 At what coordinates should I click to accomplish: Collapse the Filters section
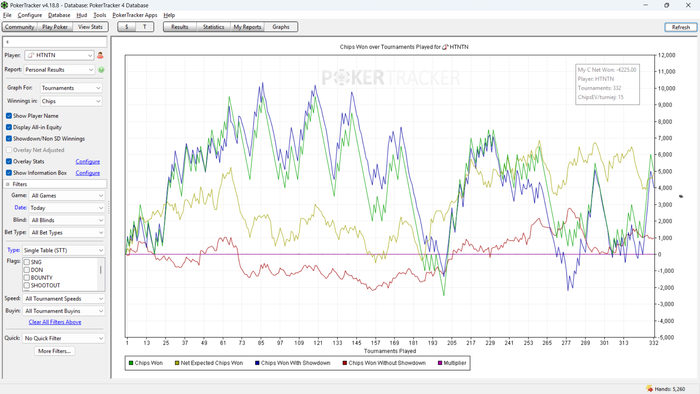(8, 184)
